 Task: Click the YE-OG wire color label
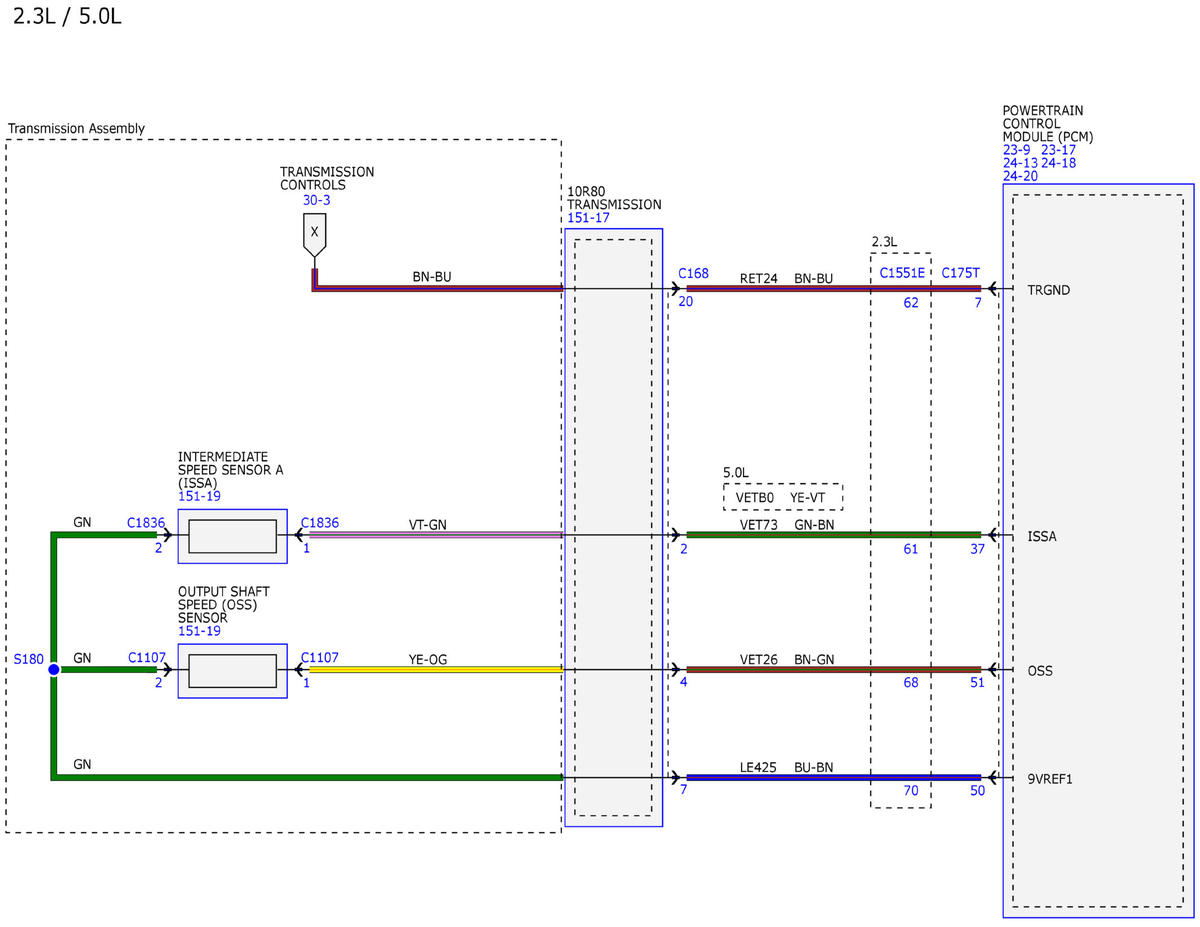tap(428, 658)
